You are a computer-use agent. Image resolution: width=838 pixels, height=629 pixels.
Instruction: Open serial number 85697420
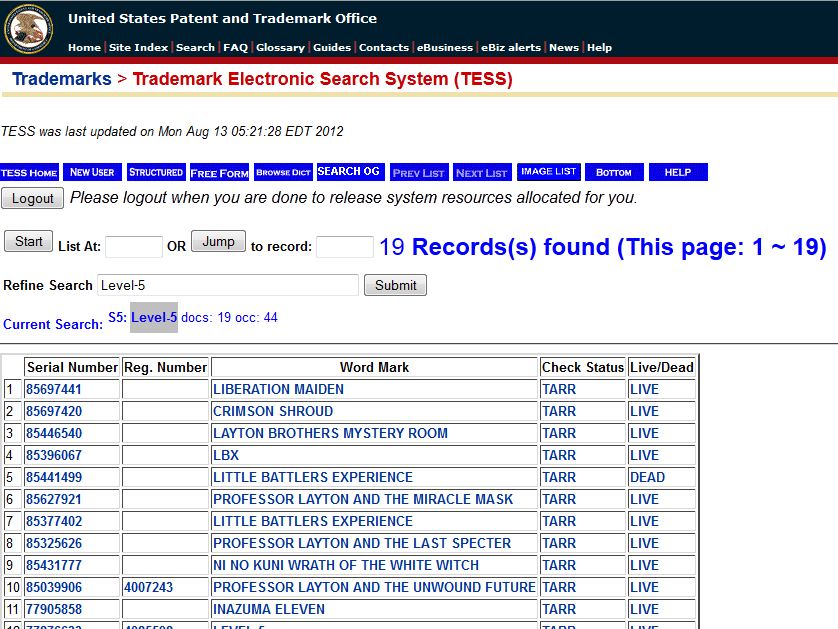tap(54, 411)
